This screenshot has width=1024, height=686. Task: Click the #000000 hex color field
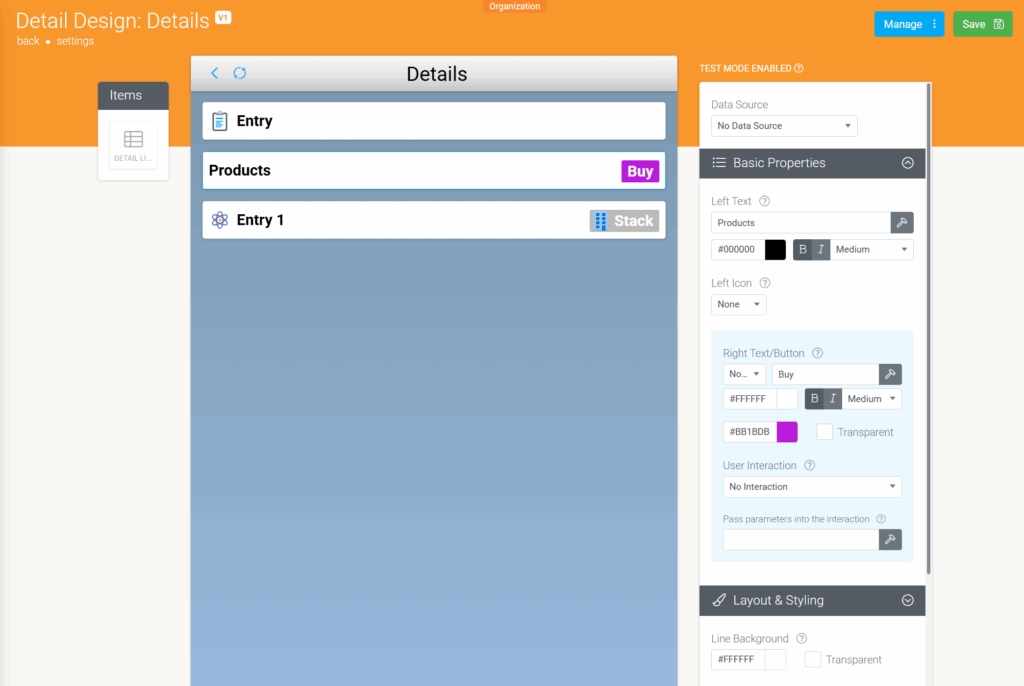coord(738,250)
